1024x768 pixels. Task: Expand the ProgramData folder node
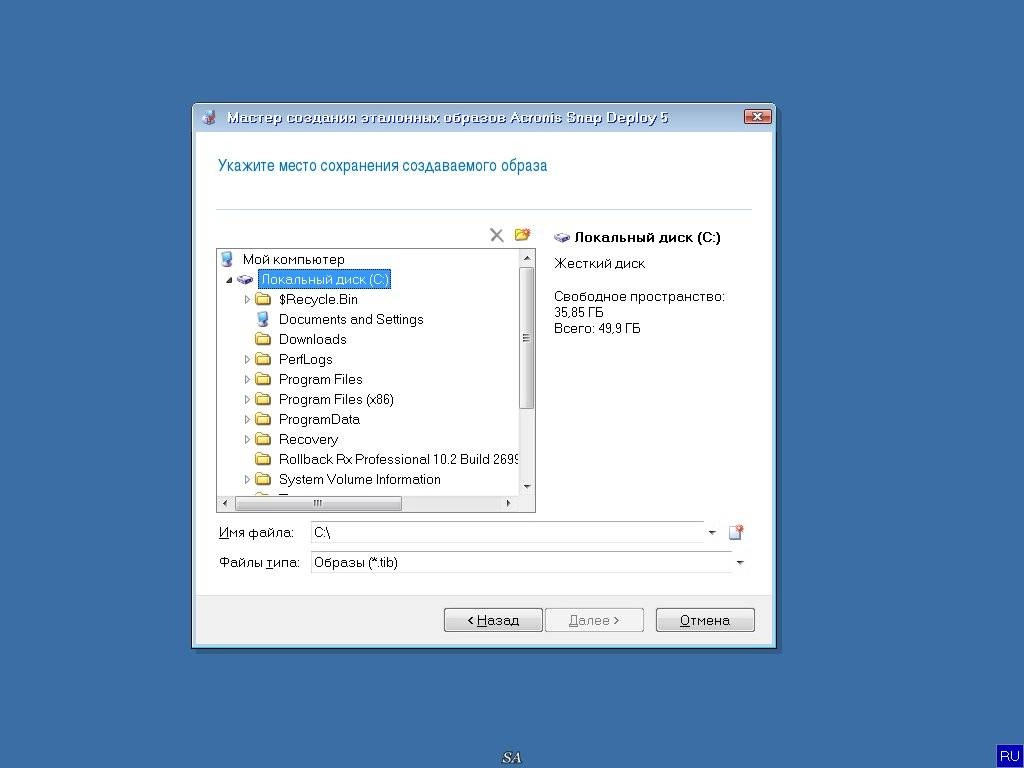click(x=247, y=419)
